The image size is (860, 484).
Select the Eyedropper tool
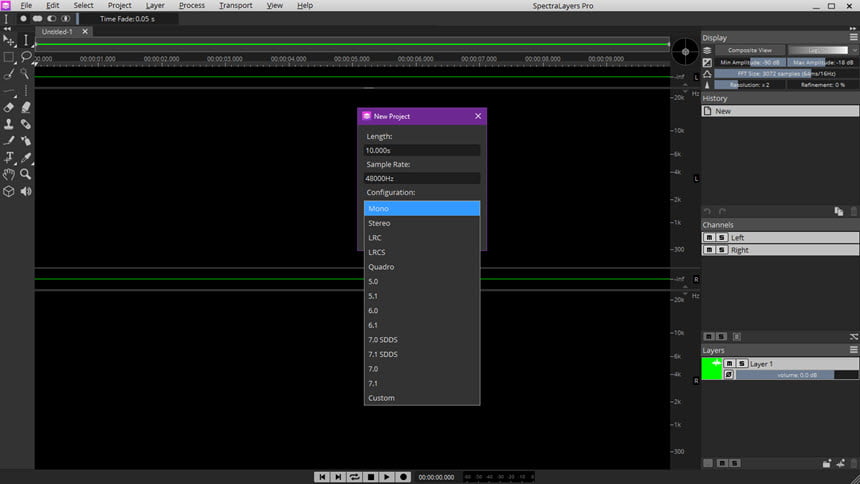26,157
